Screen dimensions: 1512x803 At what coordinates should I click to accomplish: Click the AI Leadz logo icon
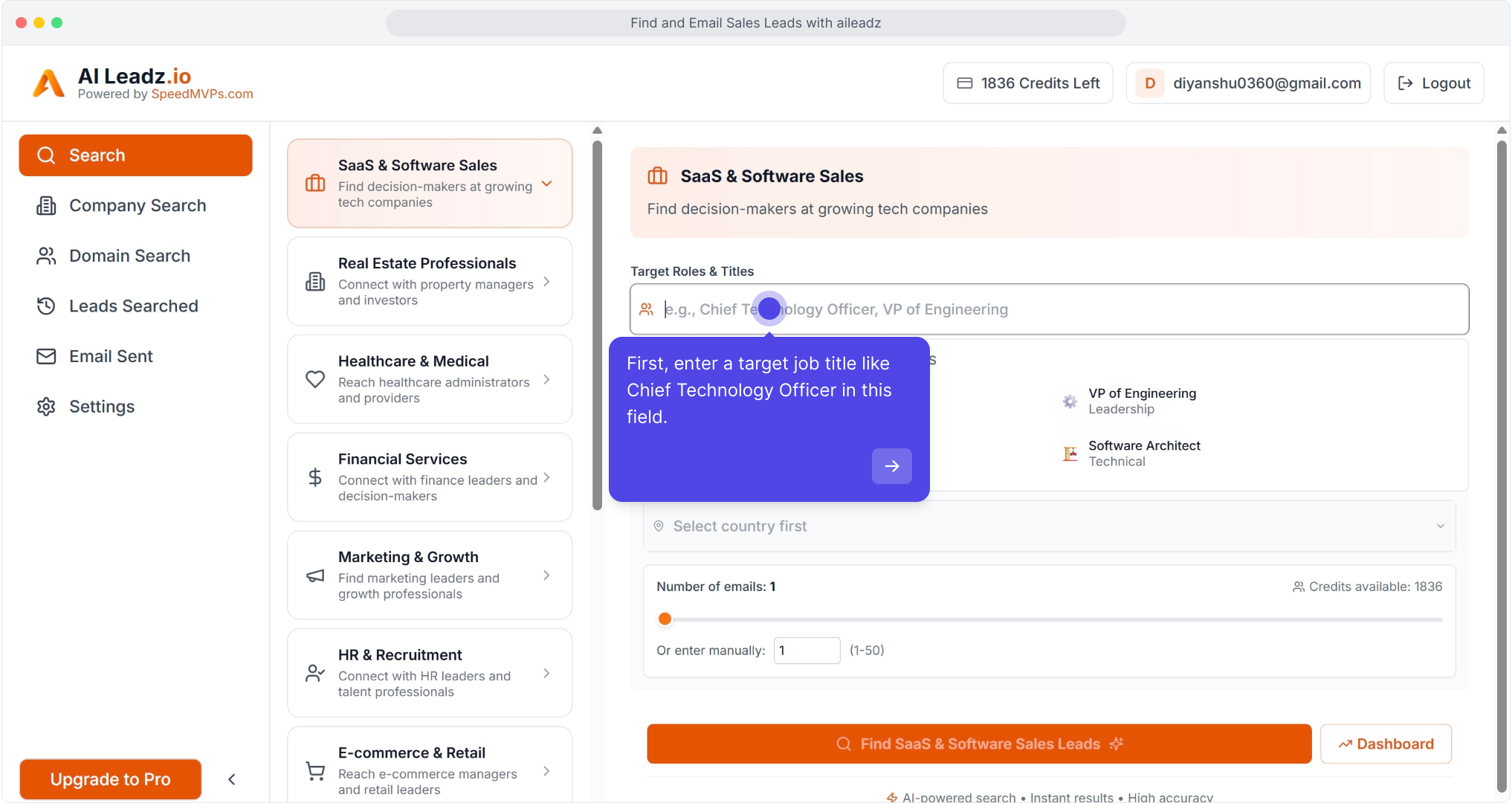click(x=49, y=83)
